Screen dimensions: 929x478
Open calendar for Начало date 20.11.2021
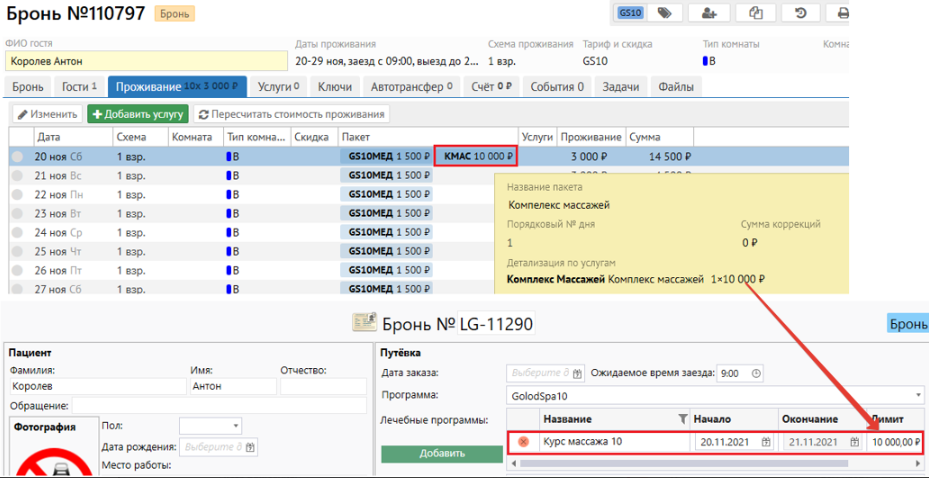[766, 442]
